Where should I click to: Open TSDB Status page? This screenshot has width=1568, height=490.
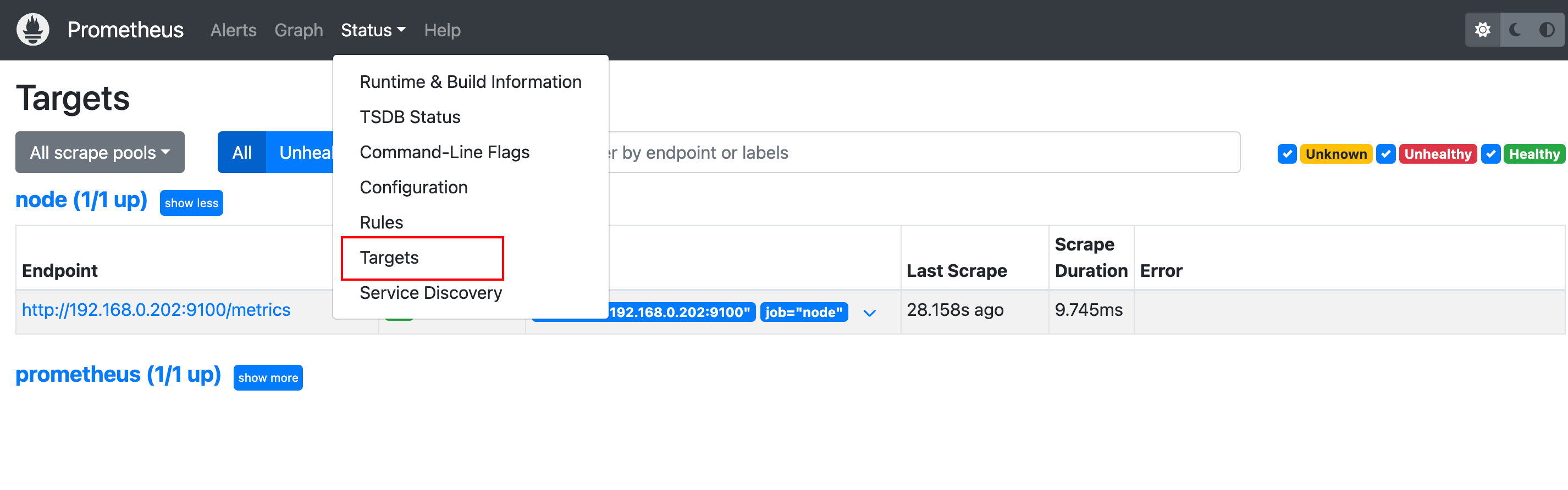tap(410, 118)
